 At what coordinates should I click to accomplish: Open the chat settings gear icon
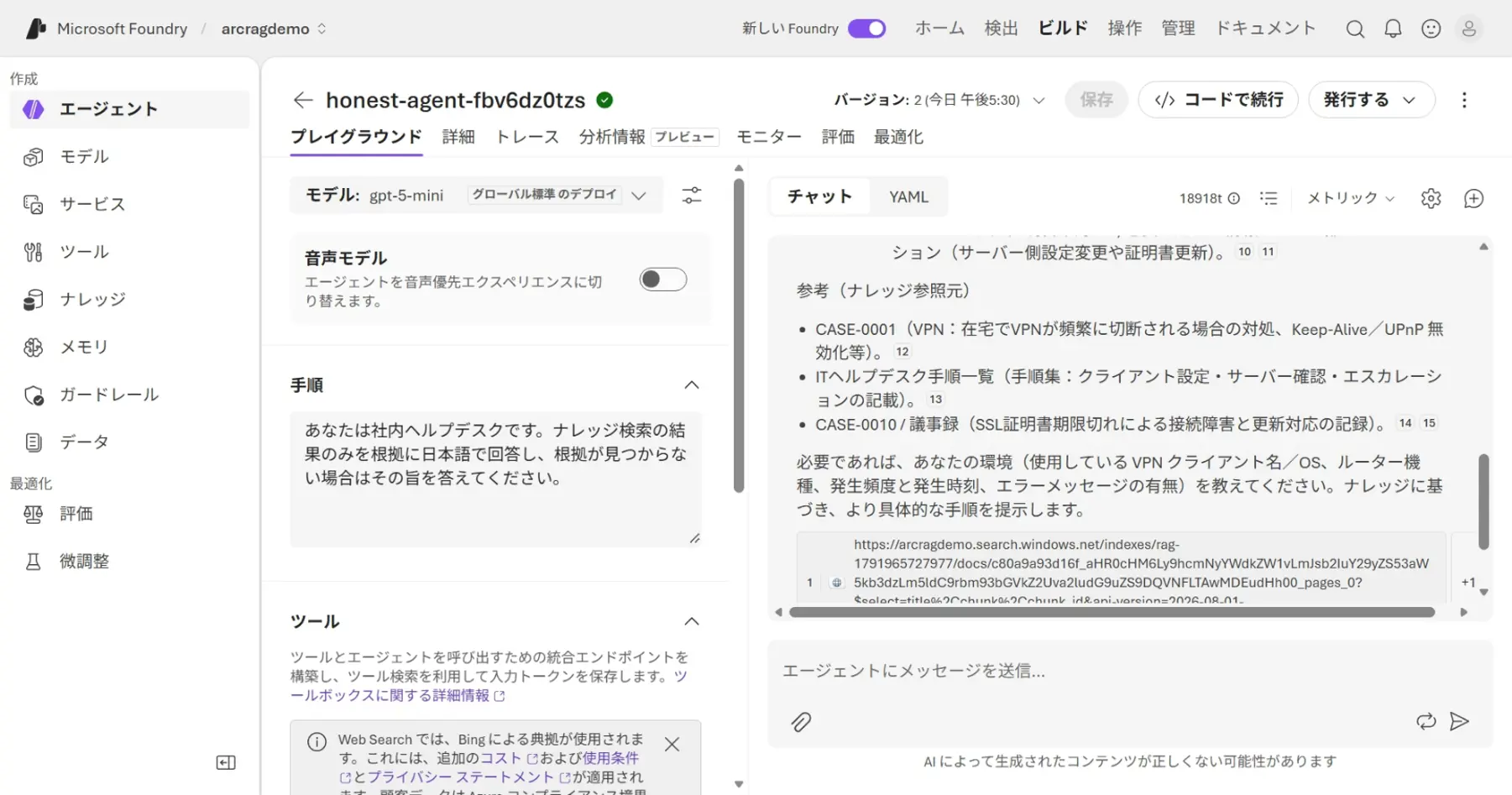pos(1431,198)
